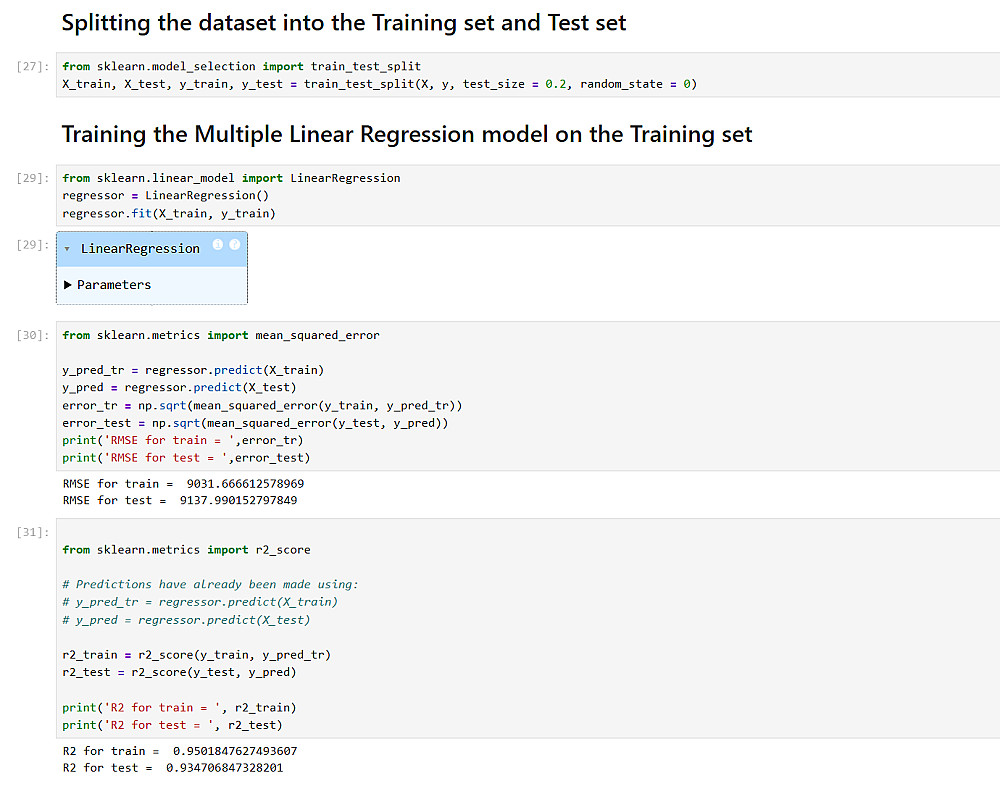Click the 'Training the Multiple Linear Regression' heading
The height and width of the screenshot is (794, 1000).
coord(407,134)
